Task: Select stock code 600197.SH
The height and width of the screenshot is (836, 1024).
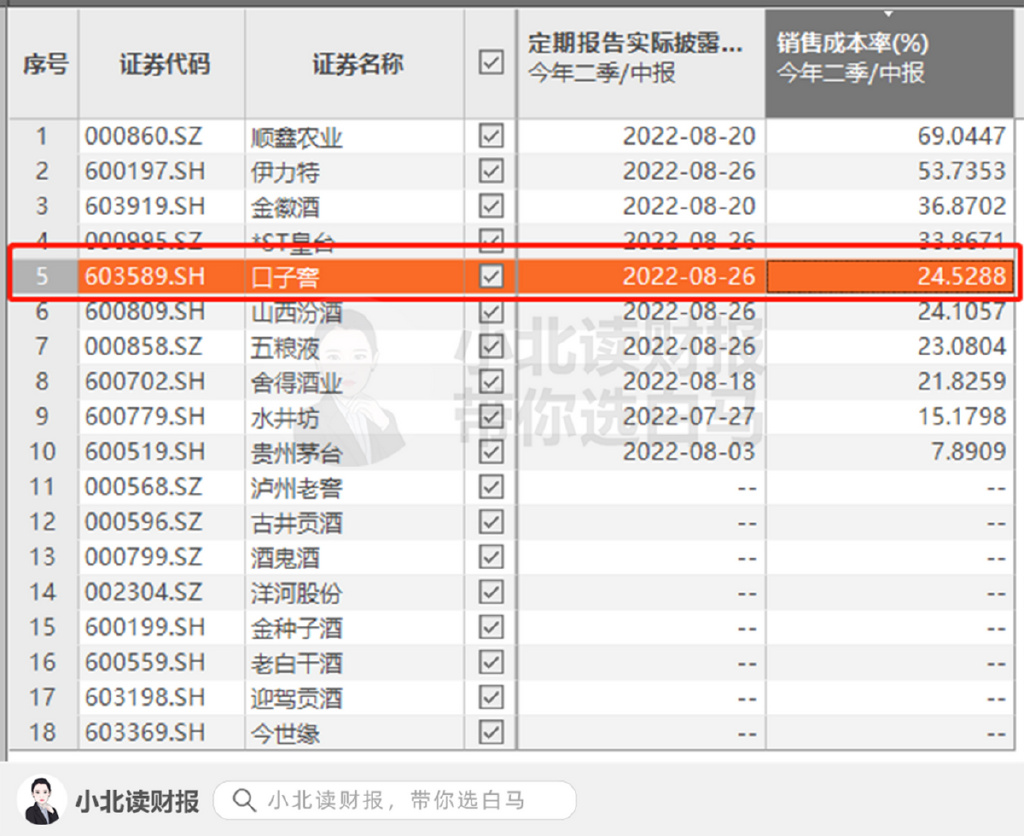Action: (145, 172)
